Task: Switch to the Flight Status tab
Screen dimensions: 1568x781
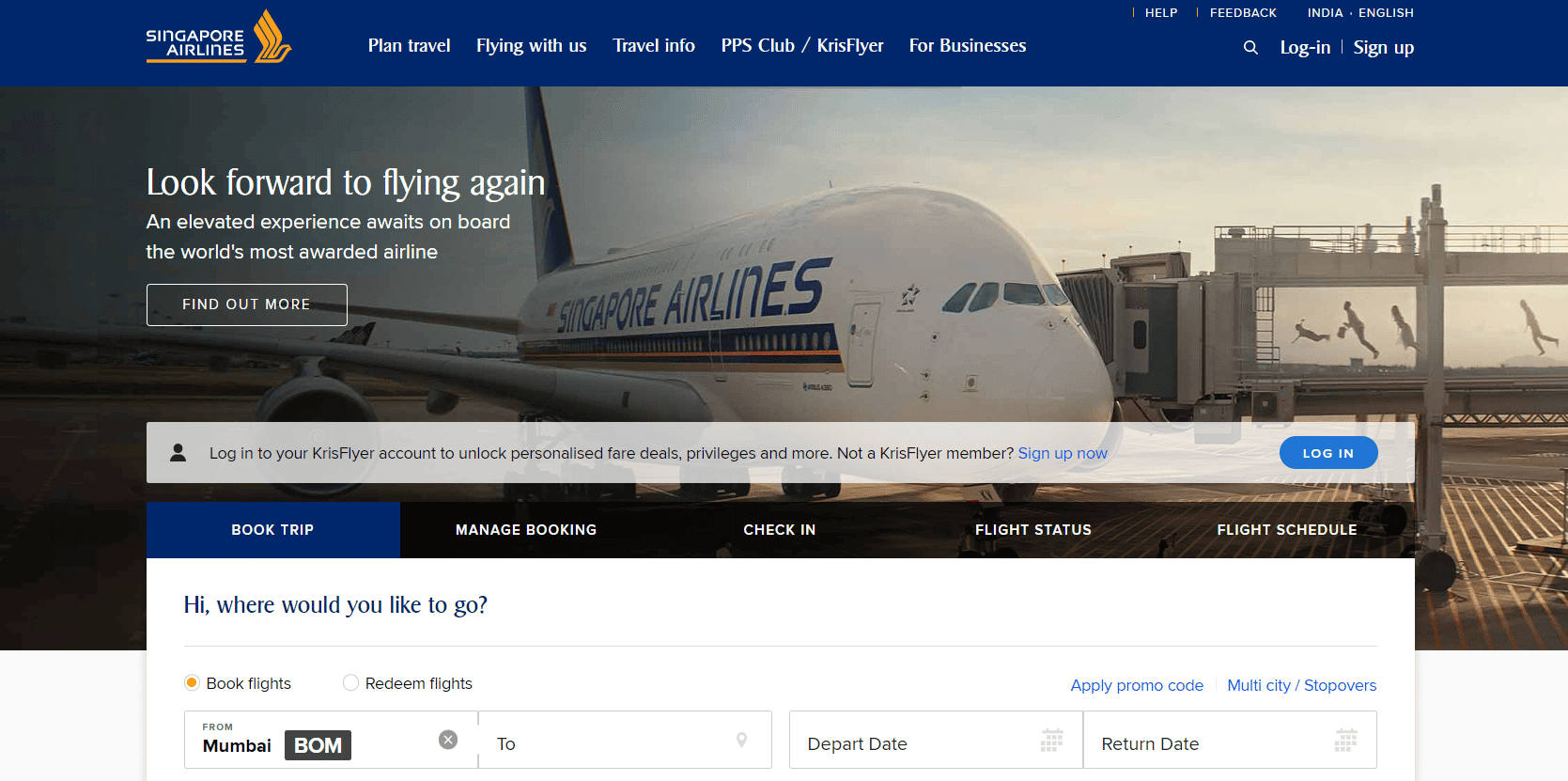Action: (x=1033, y=530)
